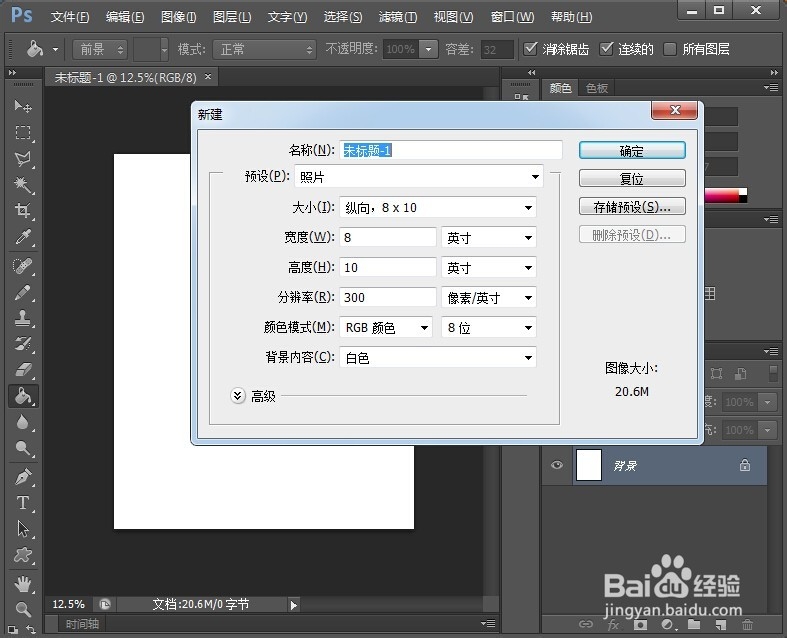Select the Eraser tool
Image resolution: width=787 pixels, height=638 pixels.
coord(23,370)
